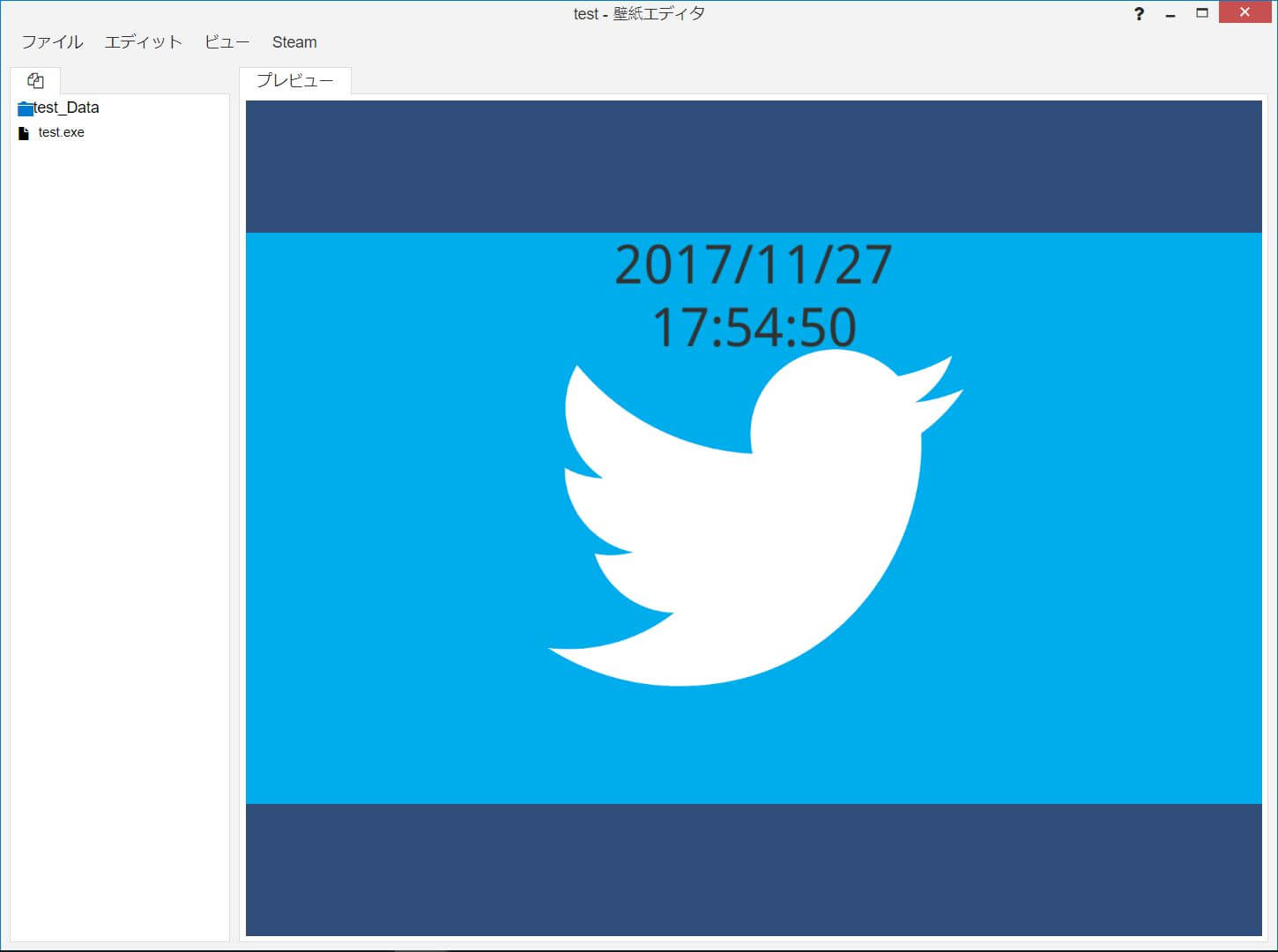Click the time text 17:54:50
Screen dimensions: 1278x952
pos(754,326)
